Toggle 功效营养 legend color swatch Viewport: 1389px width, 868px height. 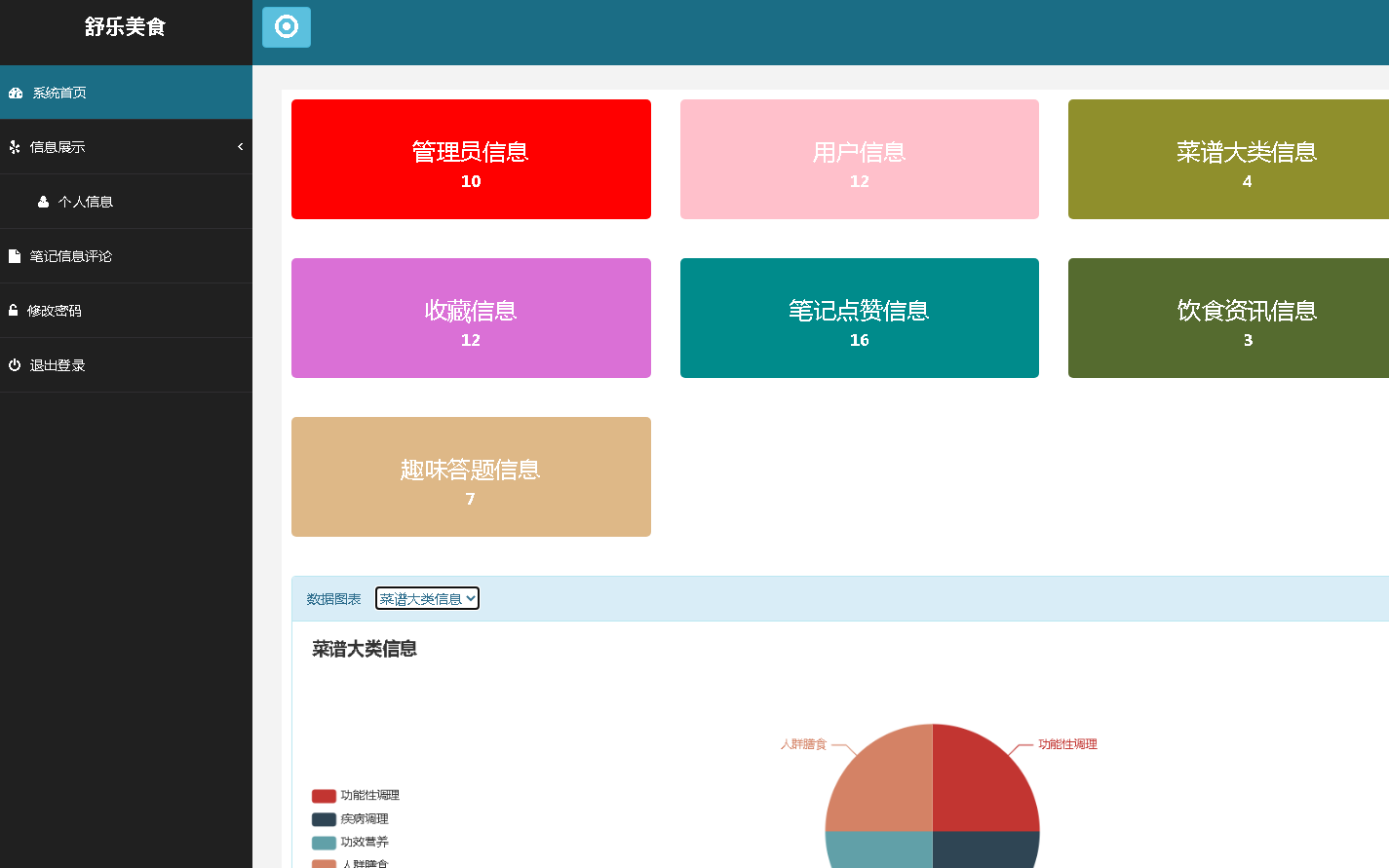click(x=324, y=843)
